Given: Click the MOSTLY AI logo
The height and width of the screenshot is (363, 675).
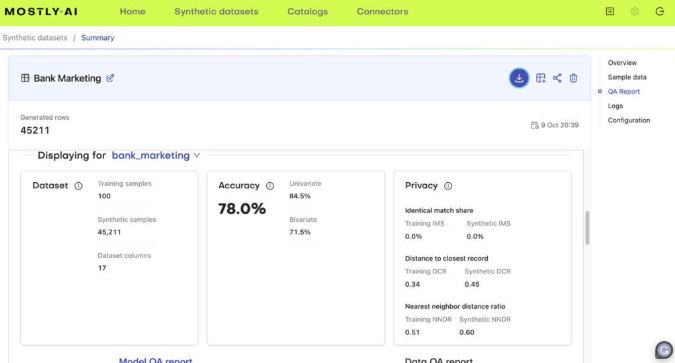Looking at the screenshot, I should [x=41, y=12].
